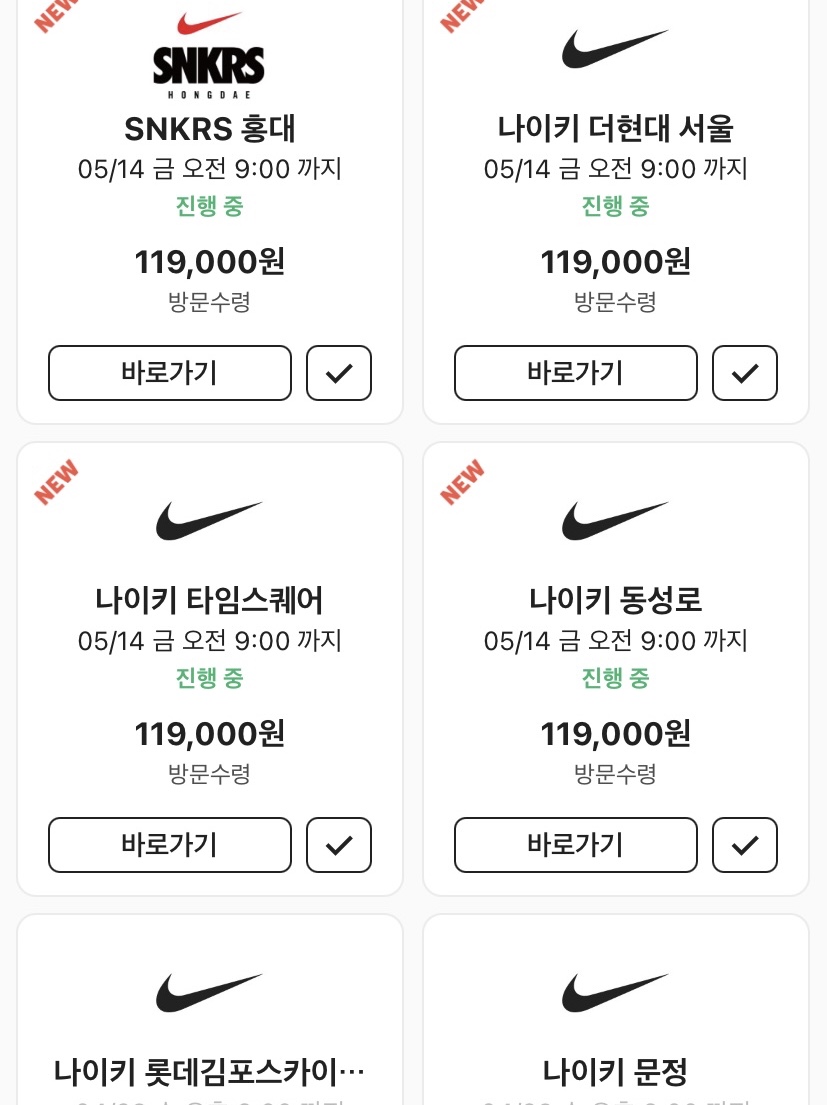
Task: Tap Nike swoosh logo above 나이키 롯데김포스카이
Action: click(x=209, y=992)
